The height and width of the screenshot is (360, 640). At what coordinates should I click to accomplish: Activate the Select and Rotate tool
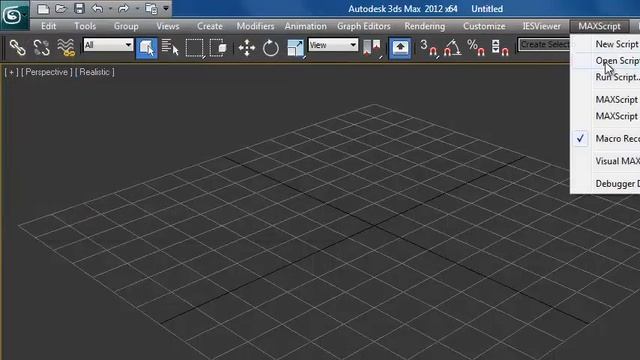click(x=271, y=48)
